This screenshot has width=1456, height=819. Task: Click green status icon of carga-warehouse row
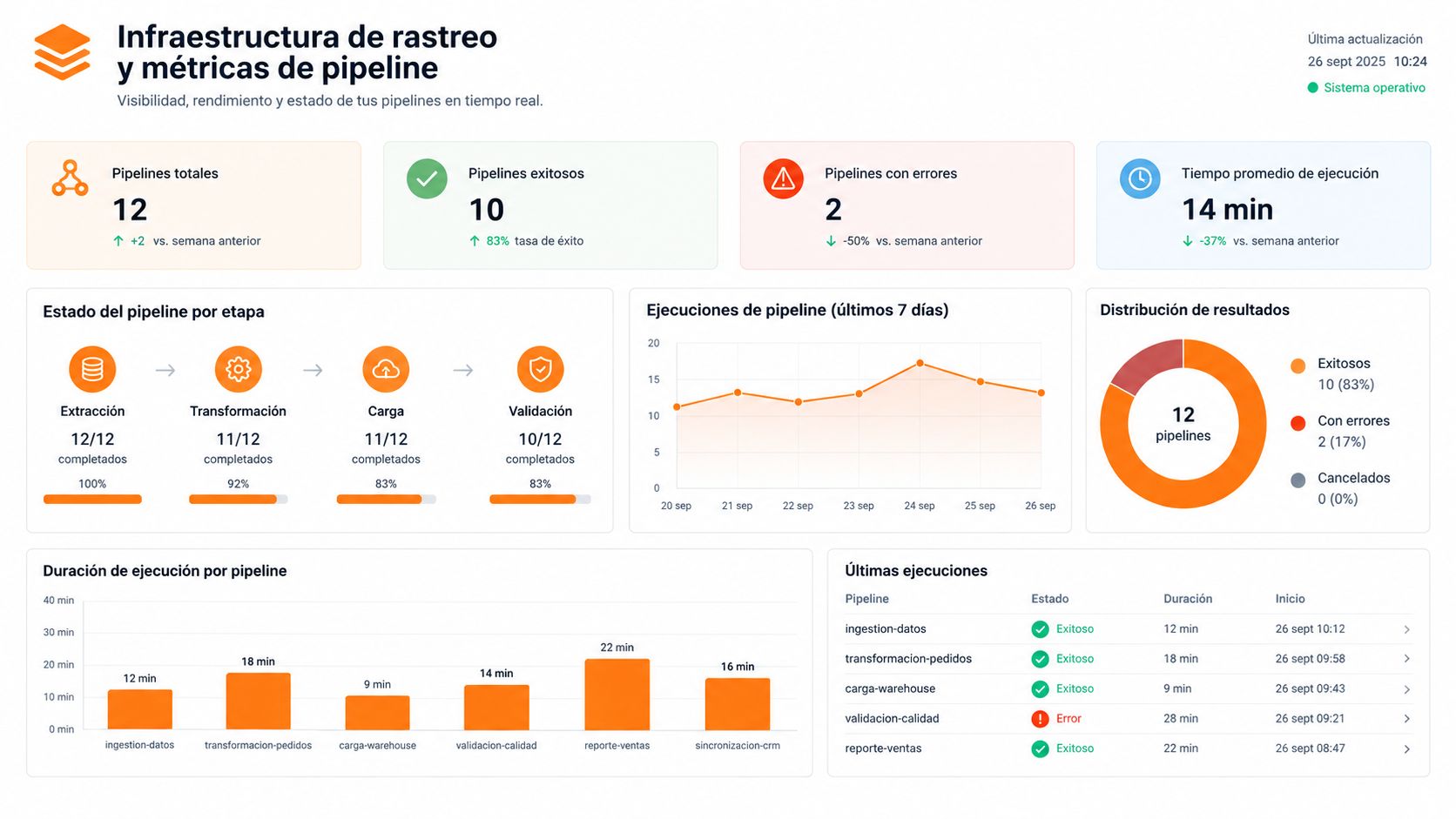1040,689
